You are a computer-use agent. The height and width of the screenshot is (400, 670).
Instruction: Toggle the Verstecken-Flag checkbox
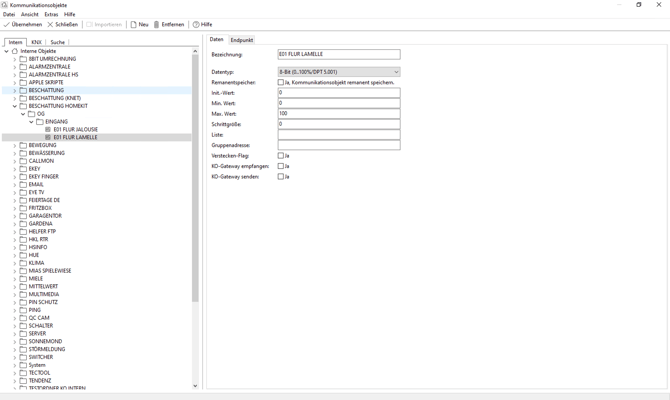click(x=281, y=156)
